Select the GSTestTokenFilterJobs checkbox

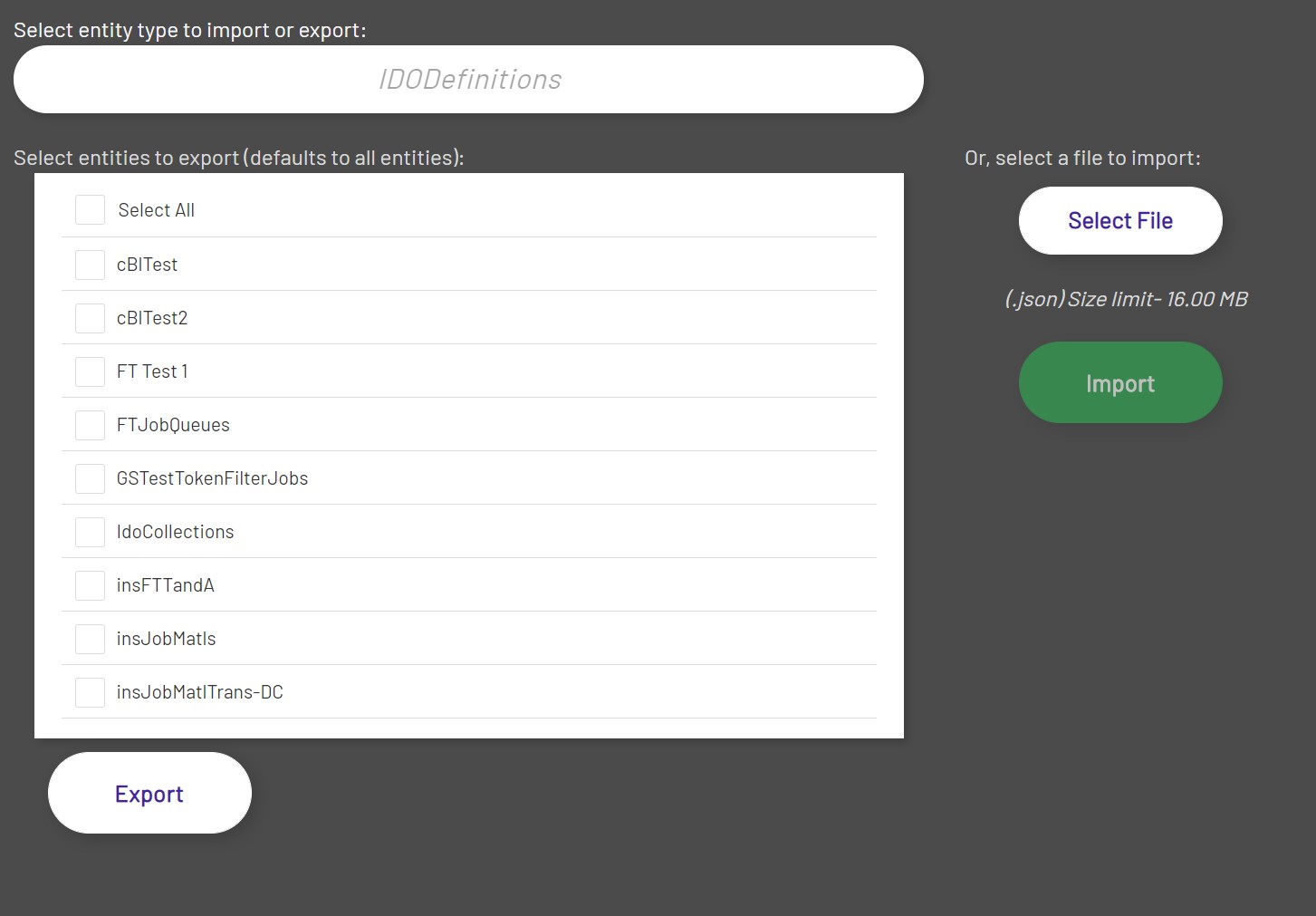[90, 478]
